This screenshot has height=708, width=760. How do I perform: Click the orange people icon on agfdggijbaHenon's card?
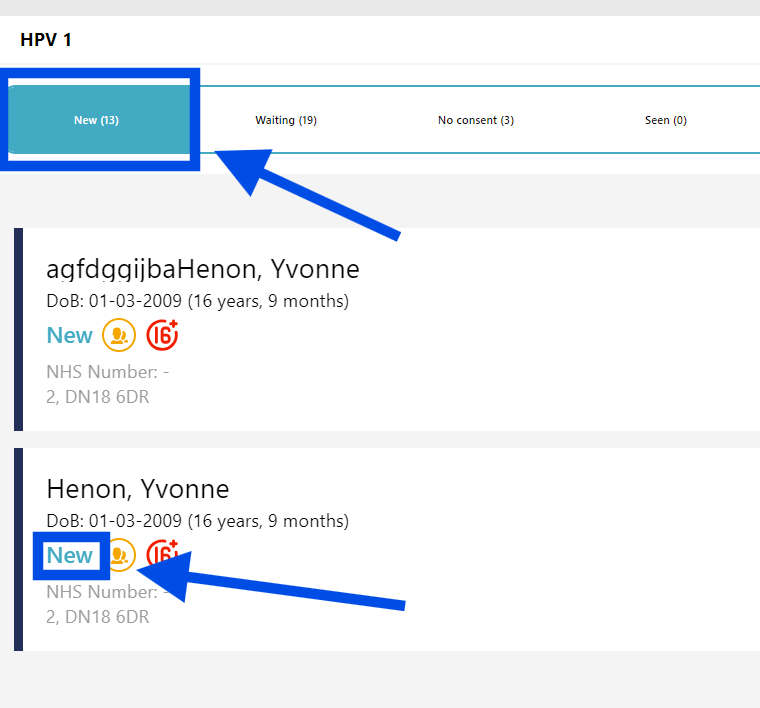(x=119, y=336)
